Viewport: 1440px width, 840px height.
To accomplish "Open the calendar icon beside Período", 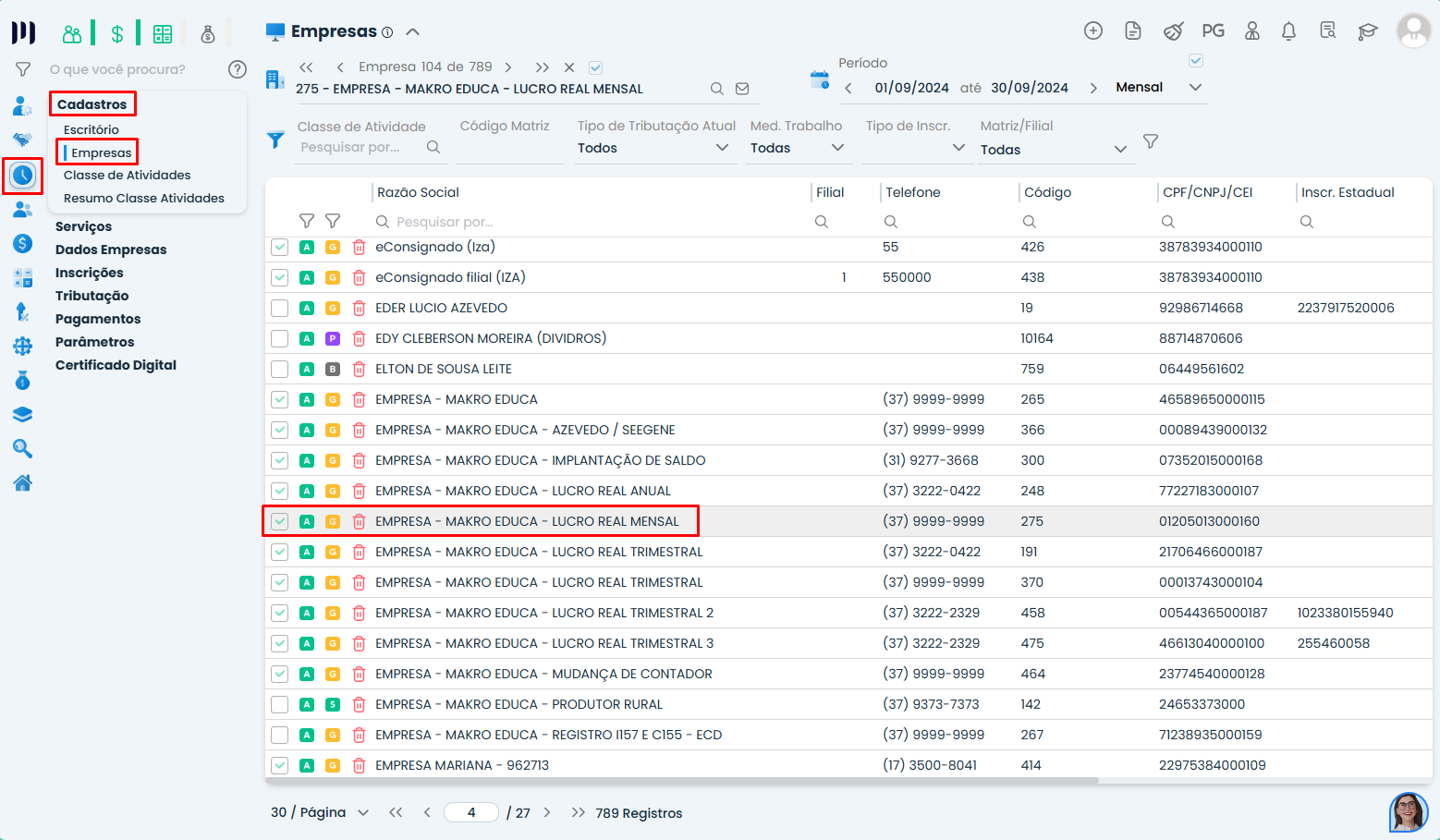I will pos(819,80).
